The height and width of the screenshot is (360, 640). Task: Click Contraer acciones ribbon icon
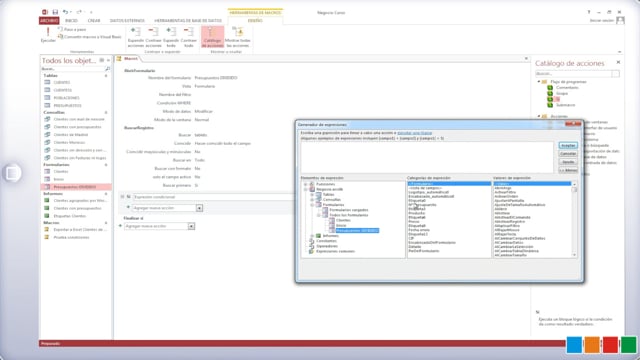tap(153, 37)
